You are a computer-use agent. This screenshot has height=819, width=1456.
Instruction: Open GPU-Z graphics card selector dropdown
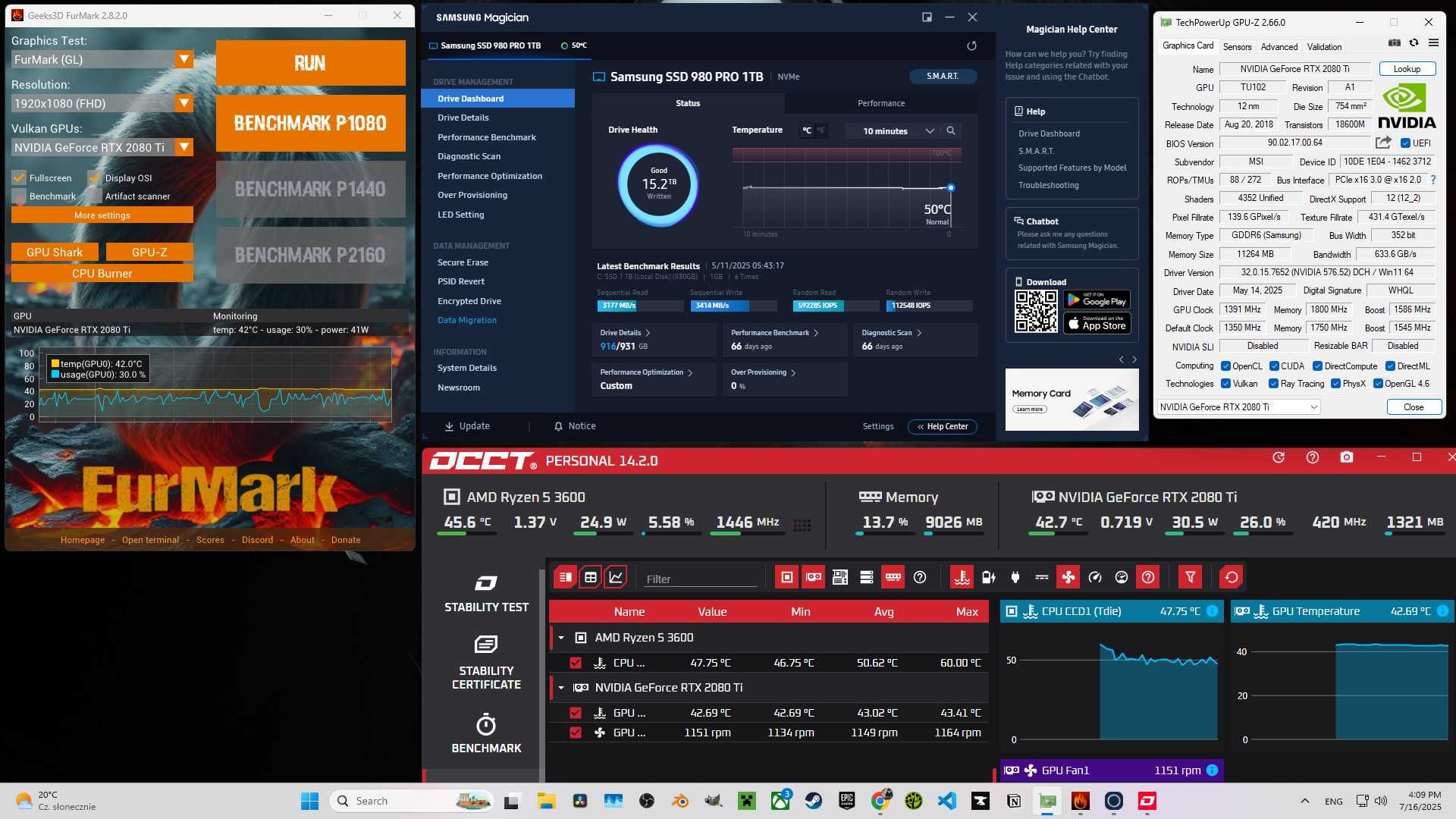pos(1239,407)
